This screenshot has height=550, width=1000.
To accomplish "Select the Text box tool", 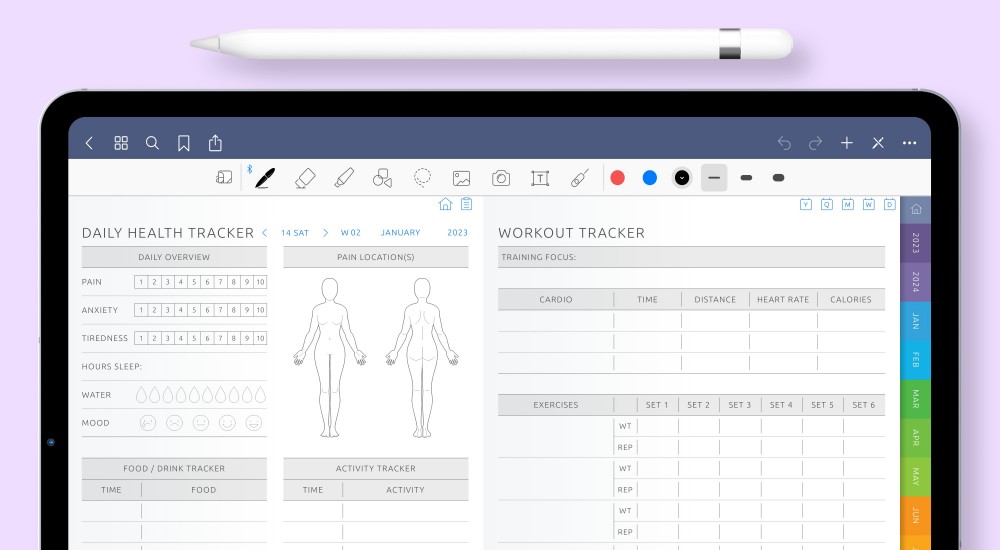I will [540, 178].
